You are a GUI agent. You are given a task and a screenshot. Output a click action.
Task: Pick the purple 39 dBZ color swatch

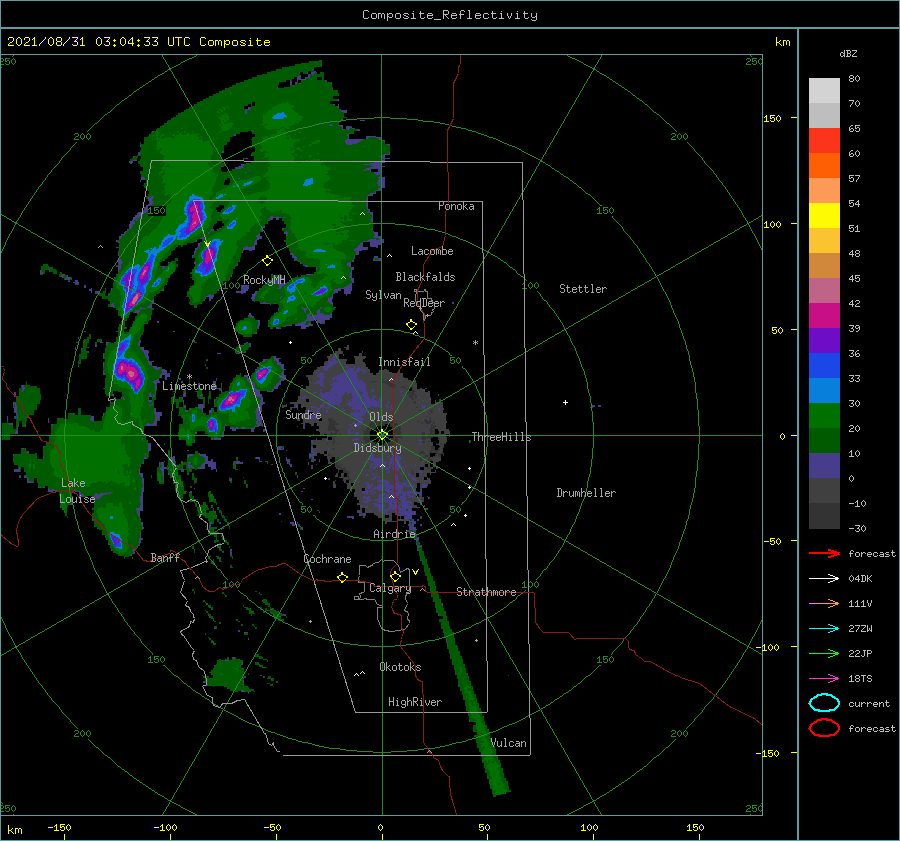tap(824, 340)
